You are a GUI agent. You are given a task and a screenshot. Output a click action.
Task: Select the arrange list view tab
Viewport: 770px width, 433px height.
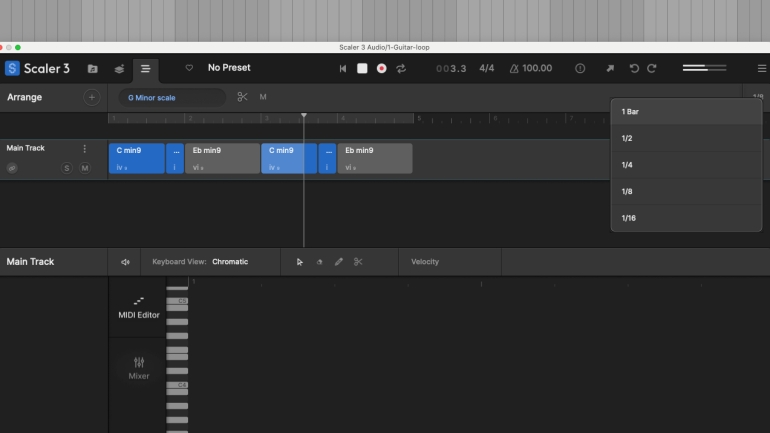145,69
